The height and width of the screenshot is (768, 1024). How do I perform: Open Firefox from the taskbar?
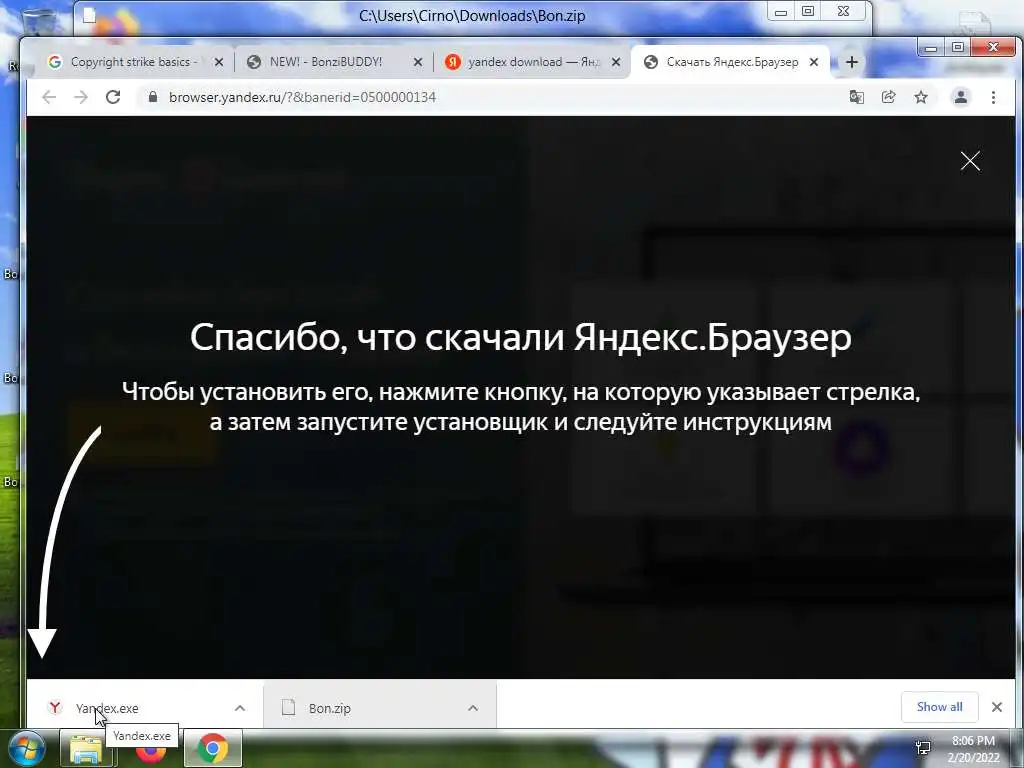coord(150,751)
